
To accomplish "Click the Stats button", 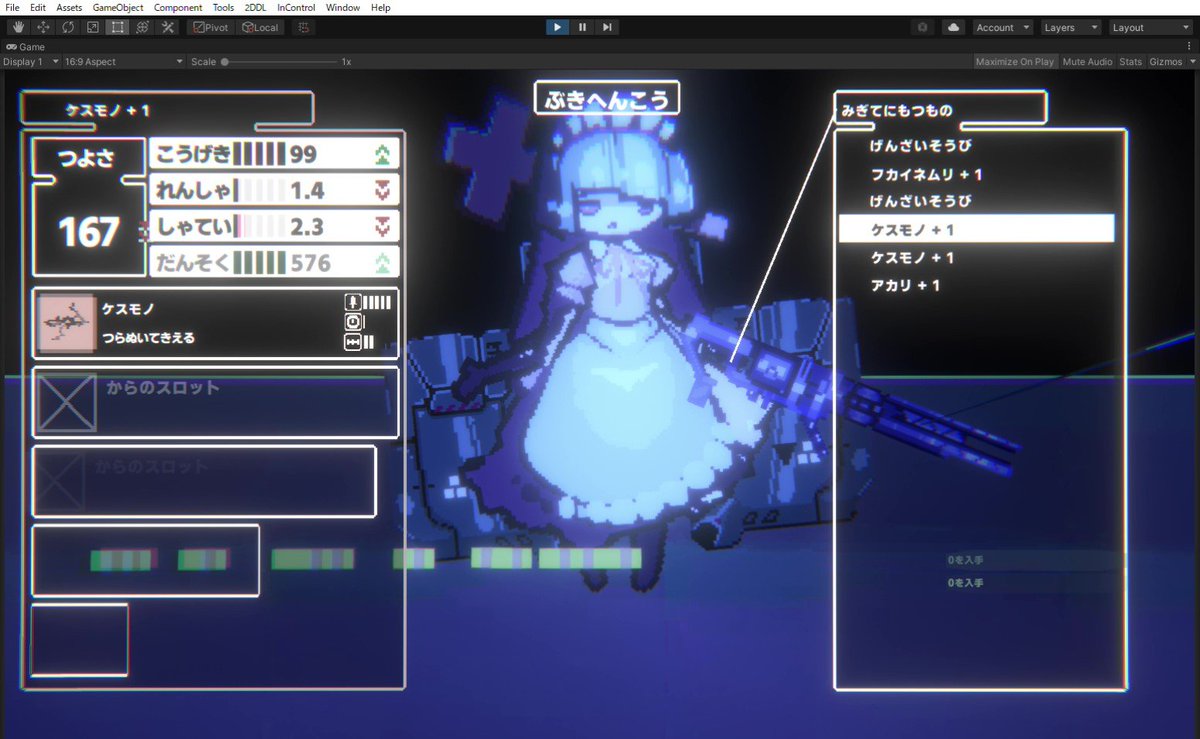I will 1130,62.
